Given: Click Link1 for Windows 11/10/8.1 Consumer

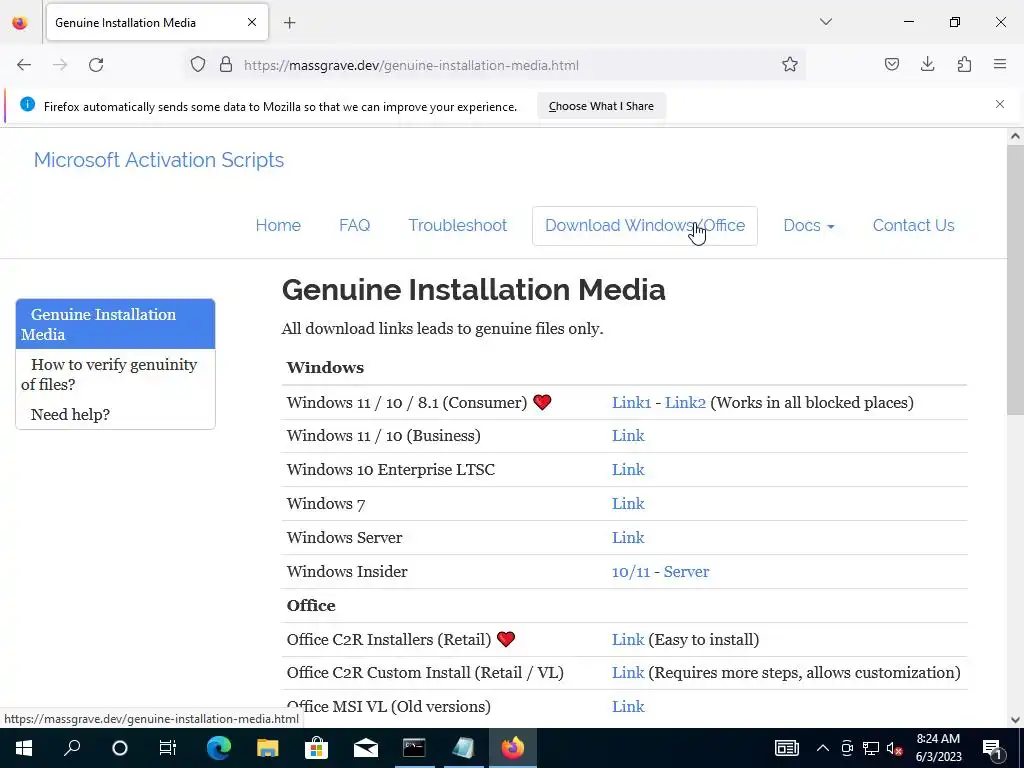Looking at the screenshot, I should click(632, 402).
